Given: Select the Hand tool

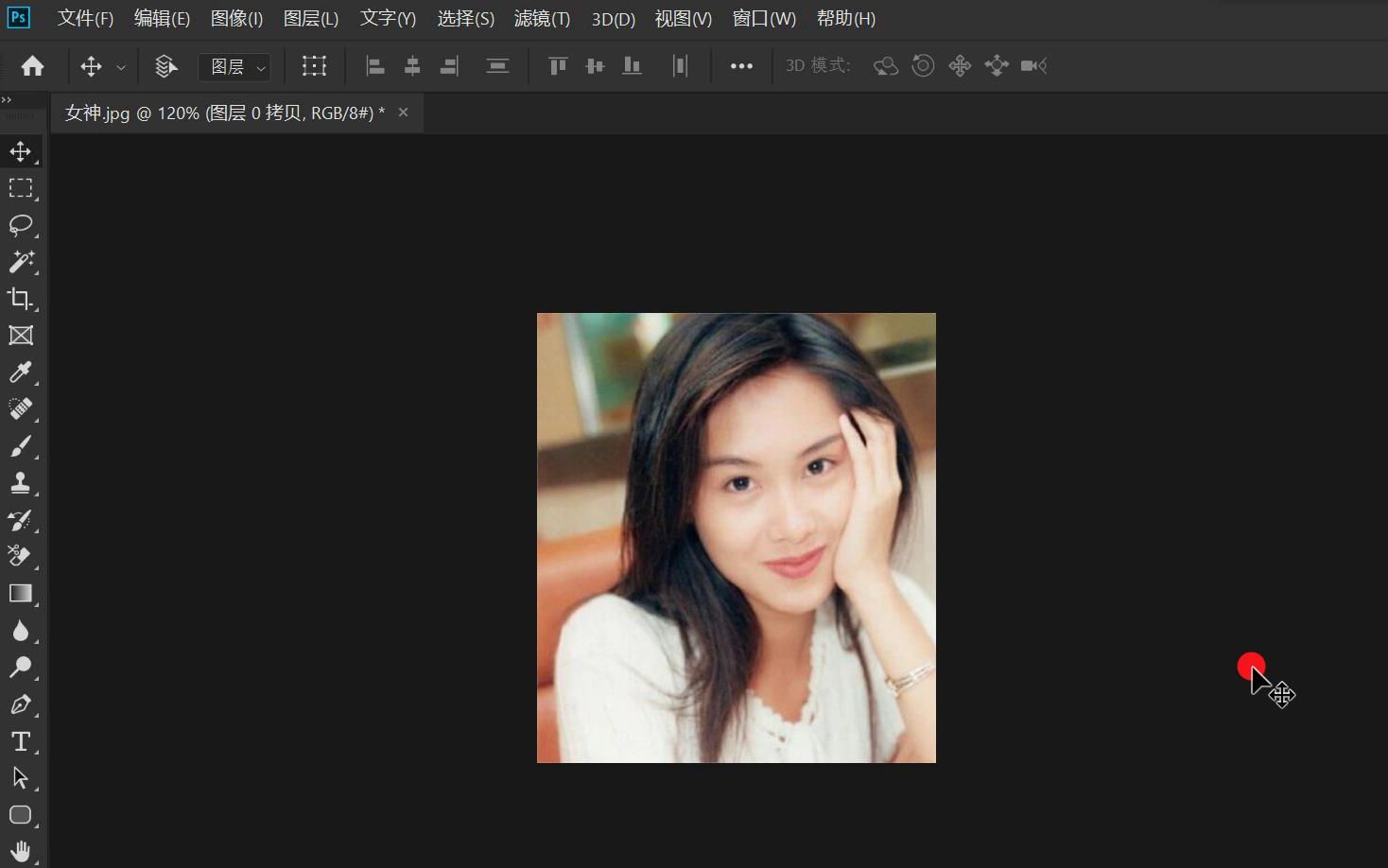Looking at the screenshot, I should [x=20, y=851].
